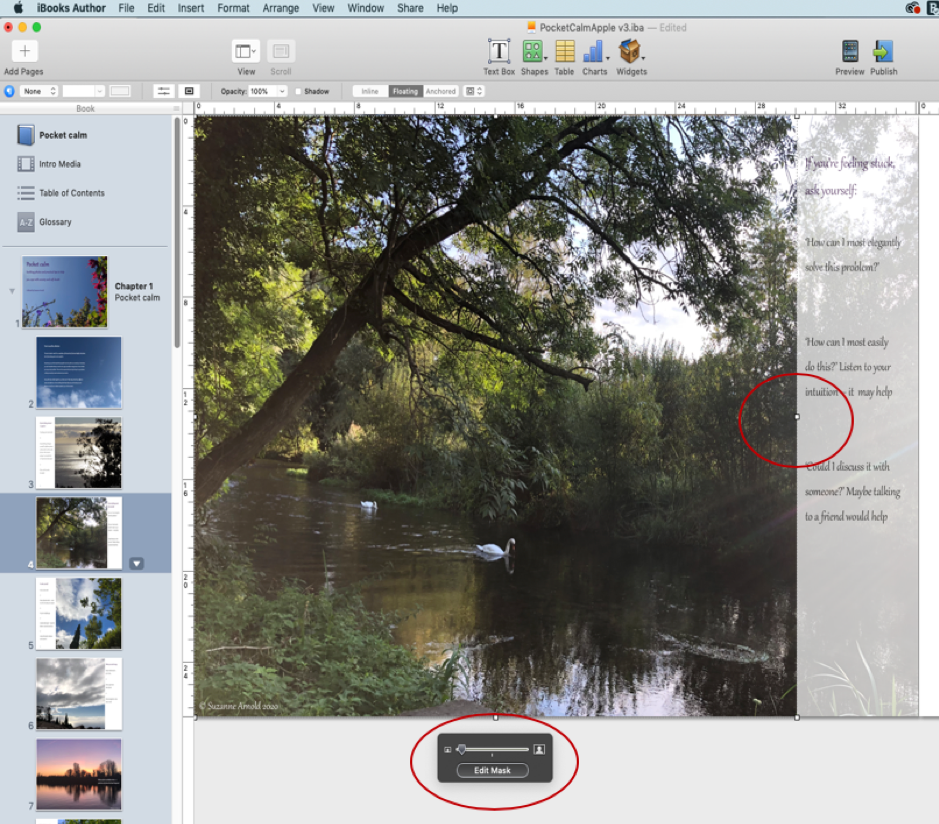Screen dimensions: 939x824
Task: Open the Apple menu
Action: tap(18, 8)
